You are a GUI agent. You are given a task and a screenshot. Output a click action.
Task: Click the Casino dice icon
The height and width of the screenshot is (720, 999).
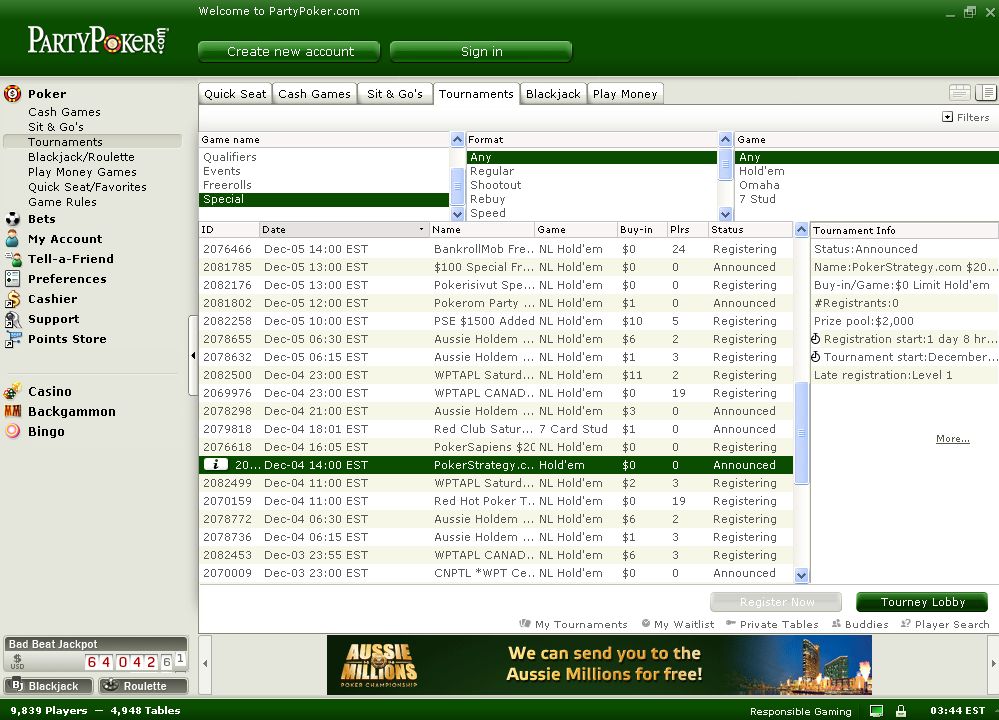[12, 391]
